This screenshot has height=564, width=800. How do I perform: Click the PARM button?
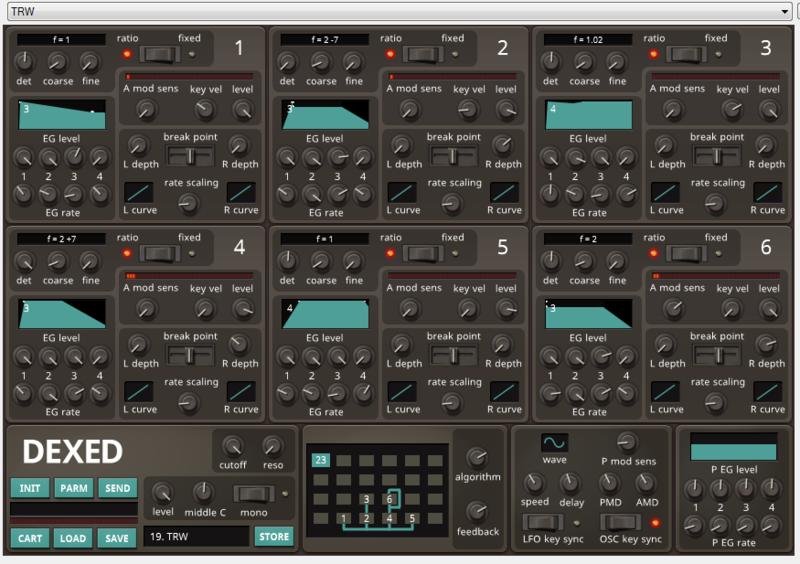pos(73,488)
